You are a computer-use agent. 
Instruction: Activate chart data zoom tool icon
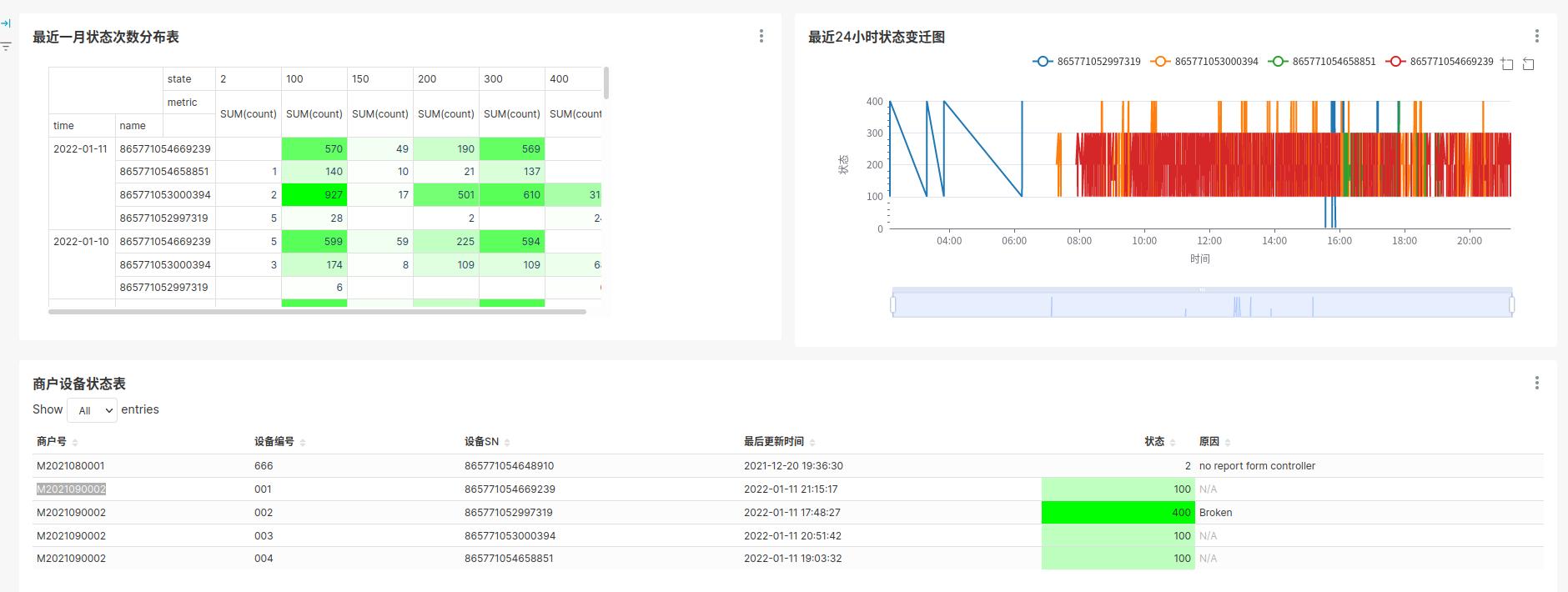[1507, 63]
